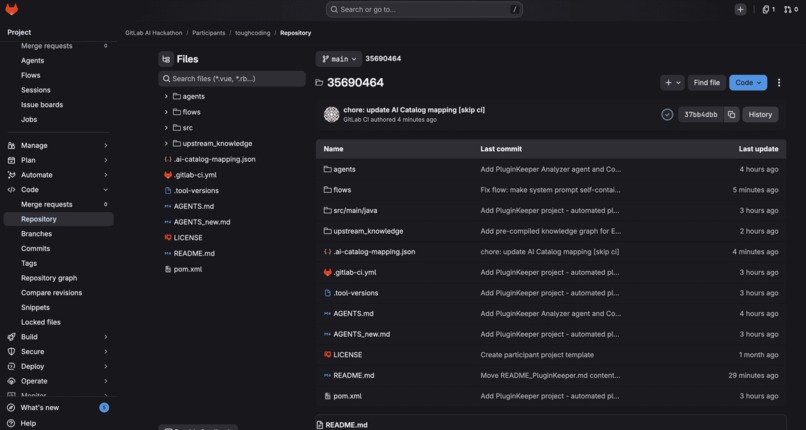Screen dimensions: 806x430
Task: Open AGENTS_new.md in the file tree
Action: 202,222
